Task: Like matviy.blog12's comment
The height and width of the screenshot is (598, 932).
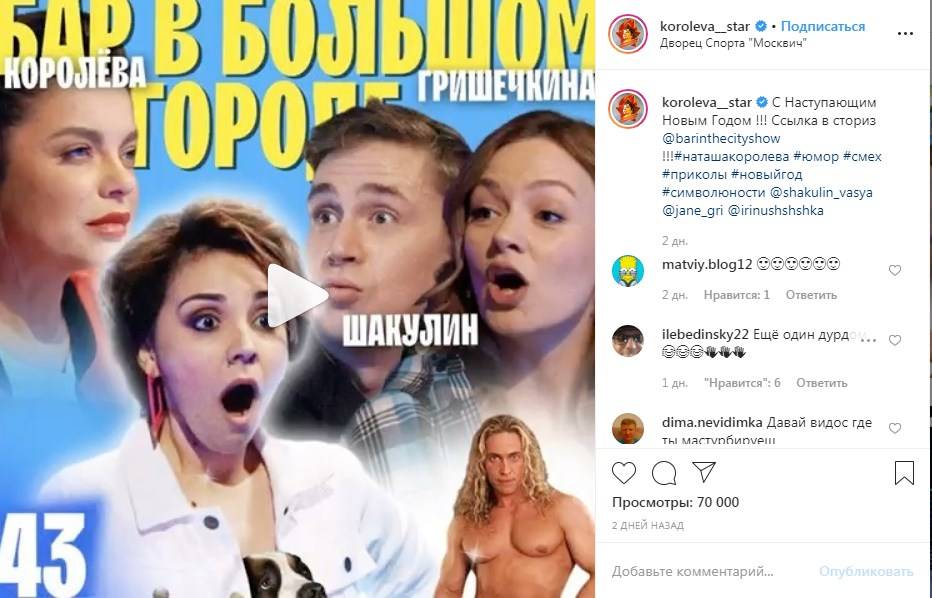Action: (895, 270)
